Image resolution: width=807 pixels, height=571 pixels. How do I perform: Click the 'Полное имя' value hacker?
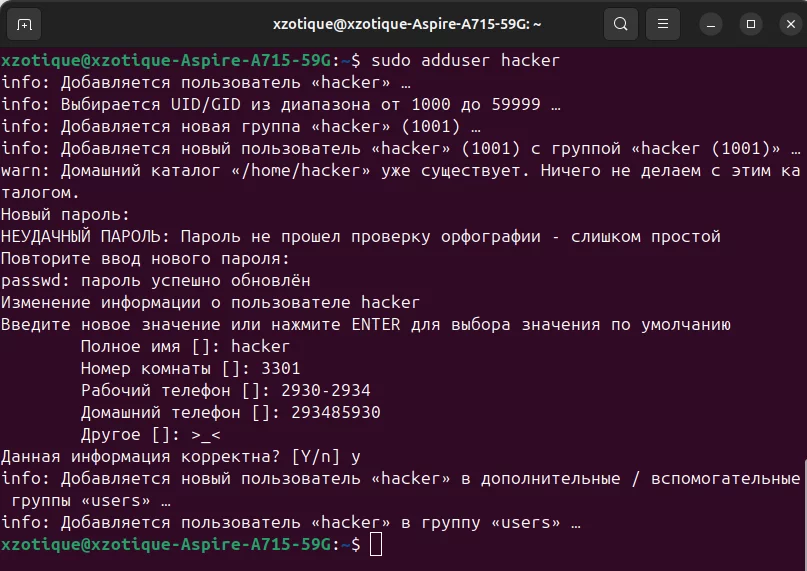pos(260,346)
